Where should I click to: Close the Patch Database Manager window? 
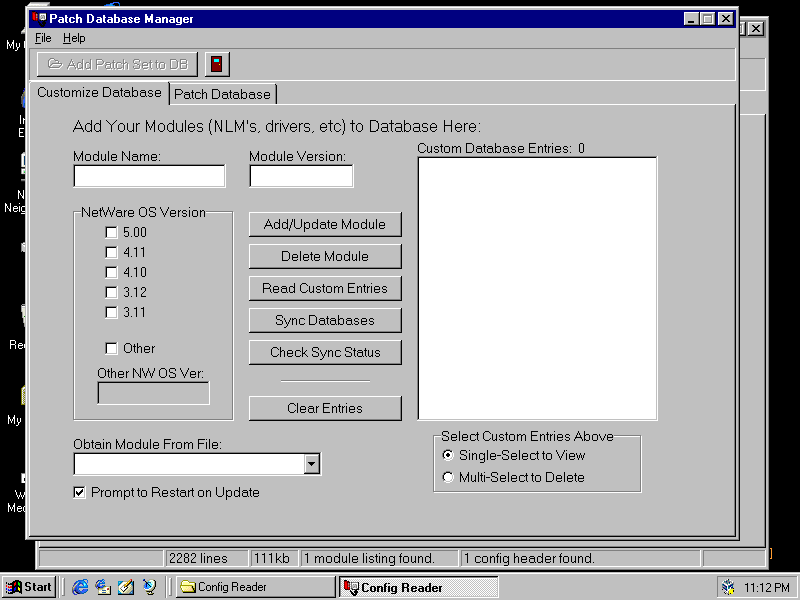pos(726,19)
